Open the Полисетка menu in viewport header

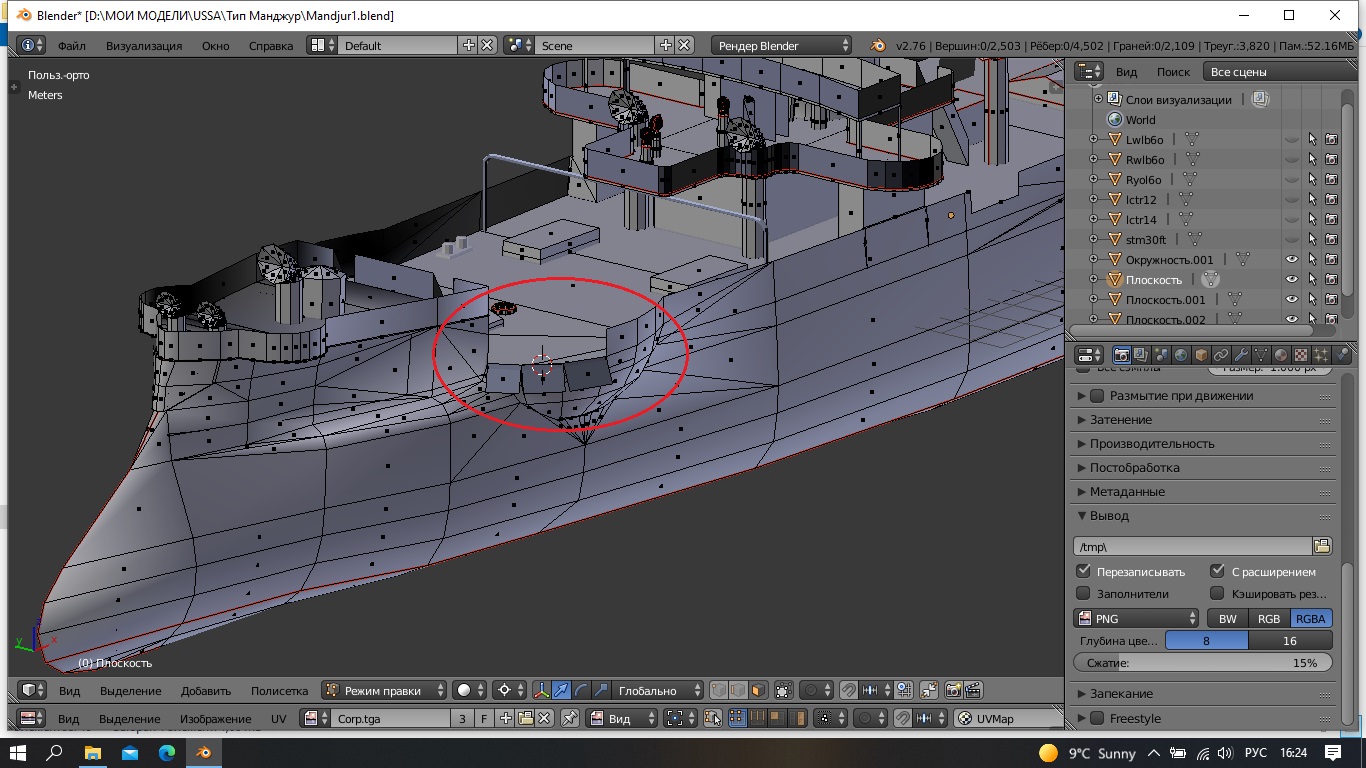(x=279, y=690)
